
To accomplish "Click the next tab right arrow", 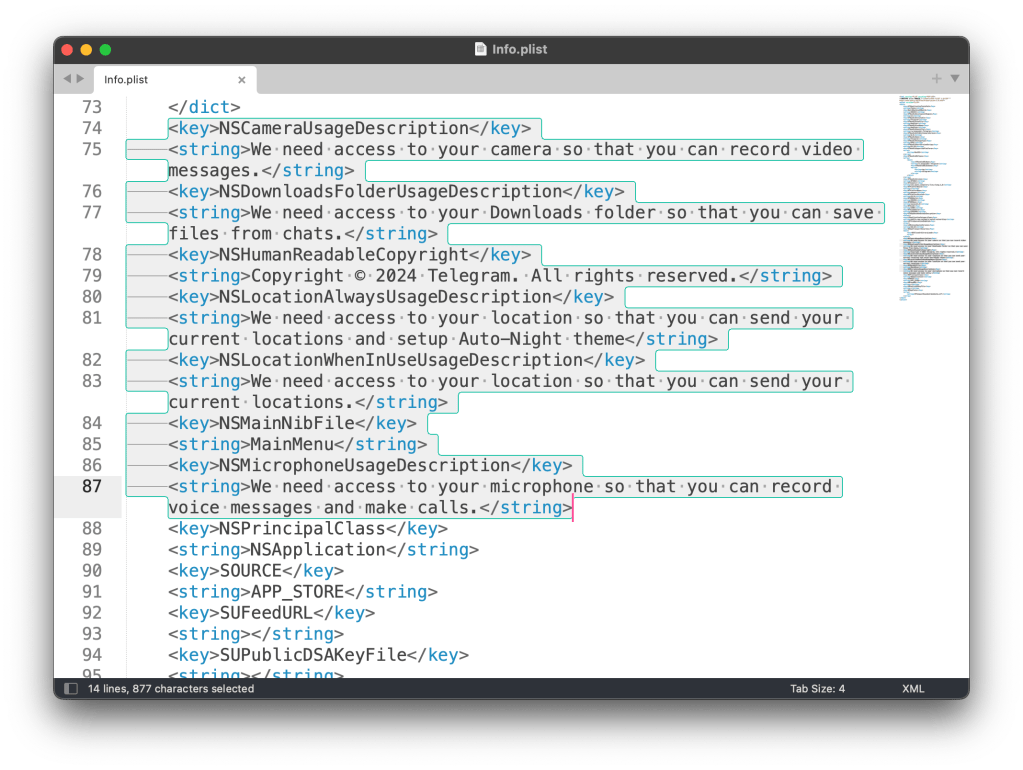I will (x=80, y=79).
